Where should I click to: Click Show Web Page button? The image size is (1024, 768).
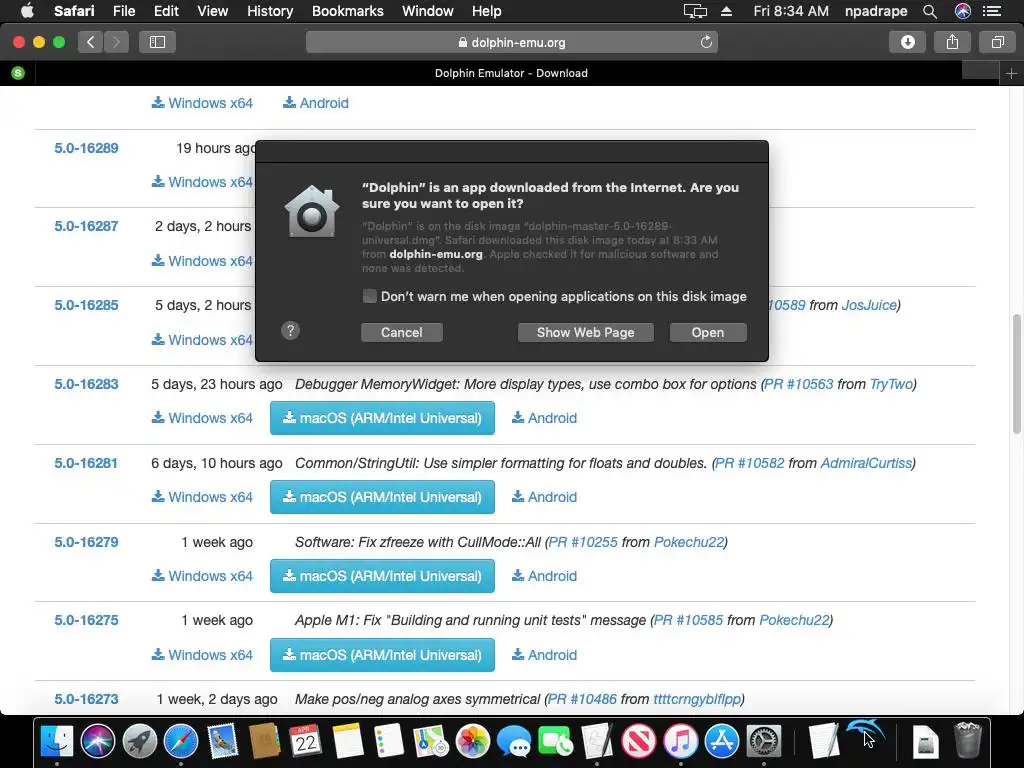585,332
